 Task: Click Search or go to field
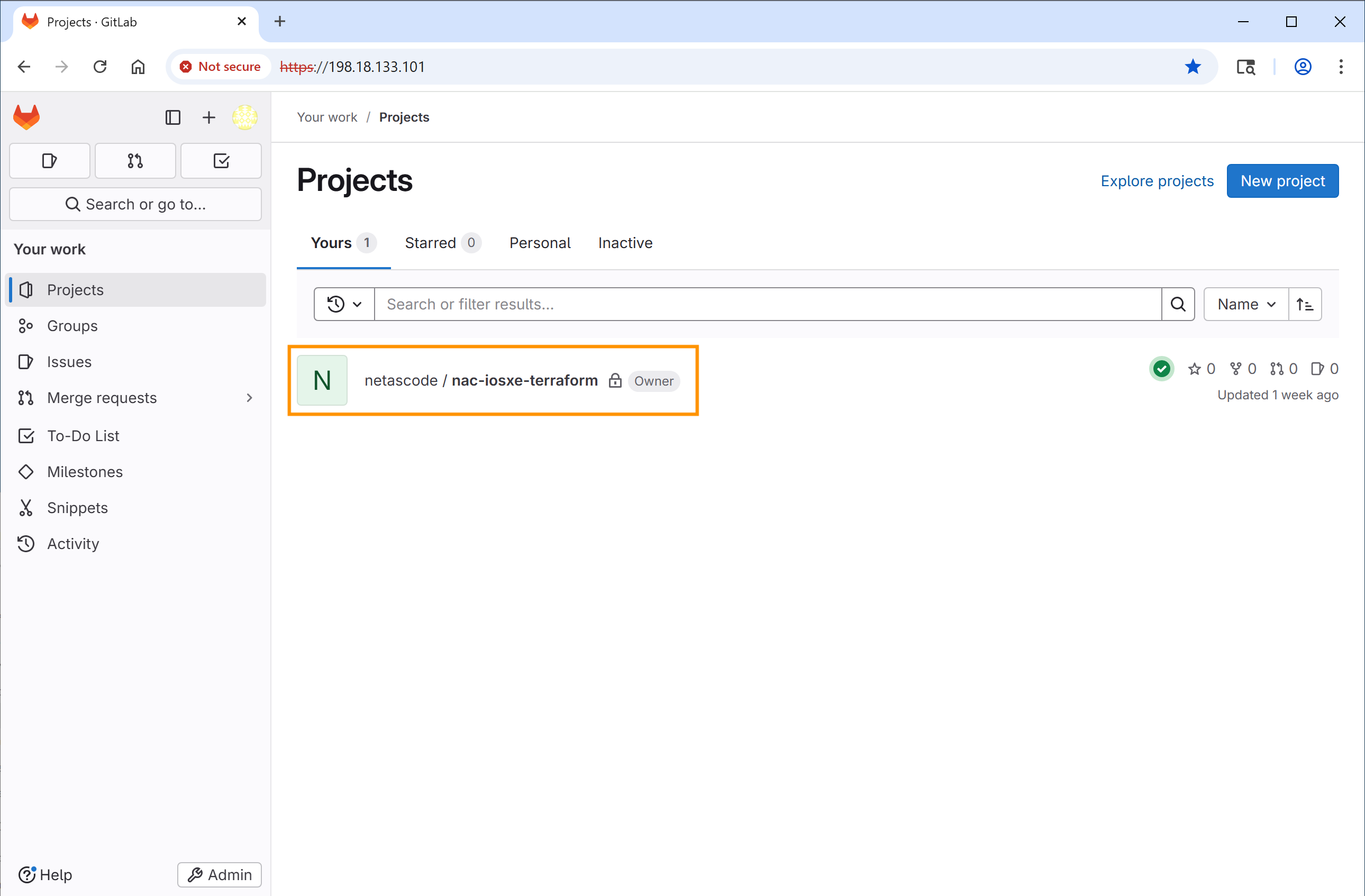coord(135,204)
